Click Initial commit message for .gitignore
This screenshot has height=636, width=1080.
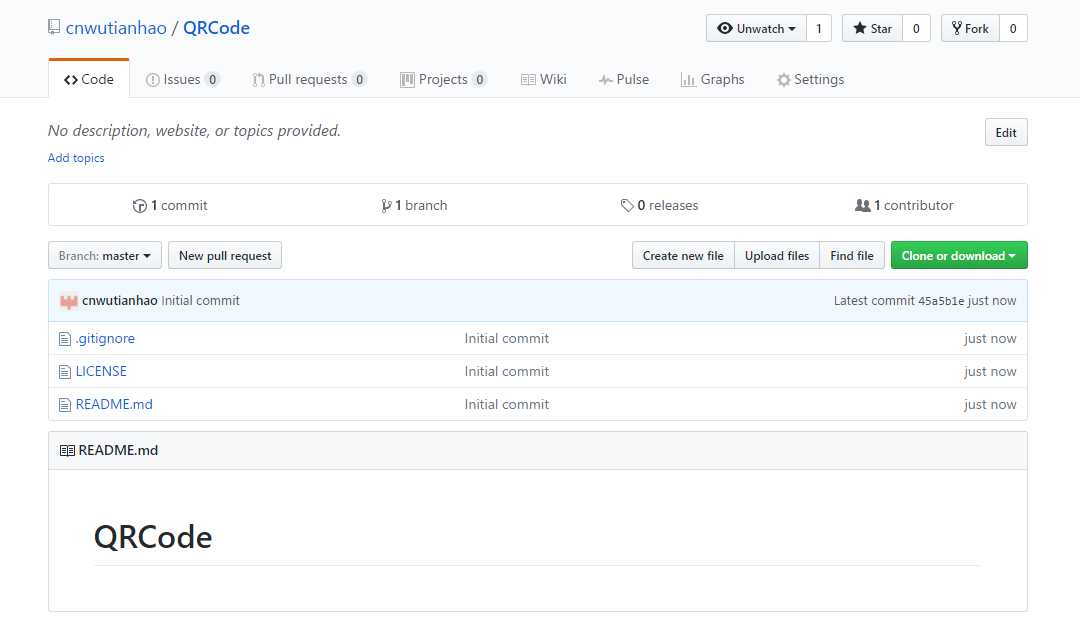[x=507, y=338]
